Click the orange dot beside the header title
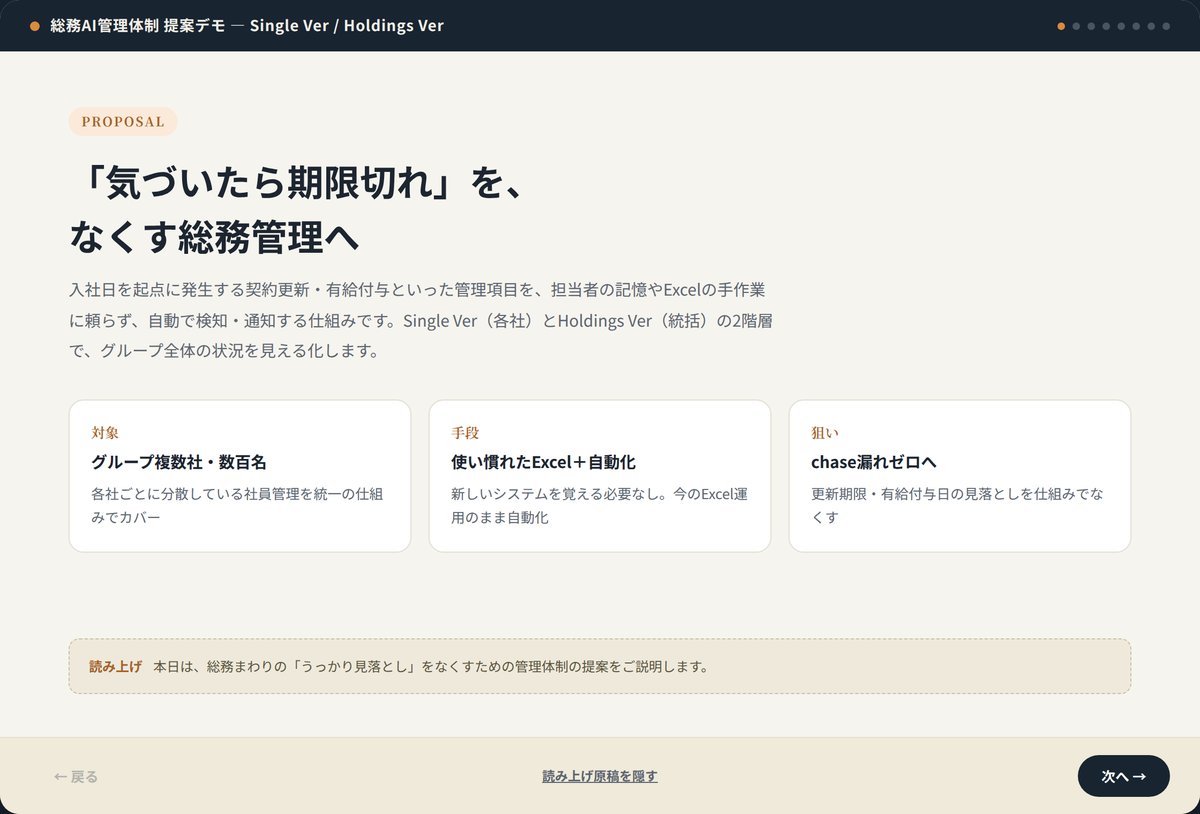The height and width of the screenshot is (814, 1200). pyautogui.click(x=35, y=26)
